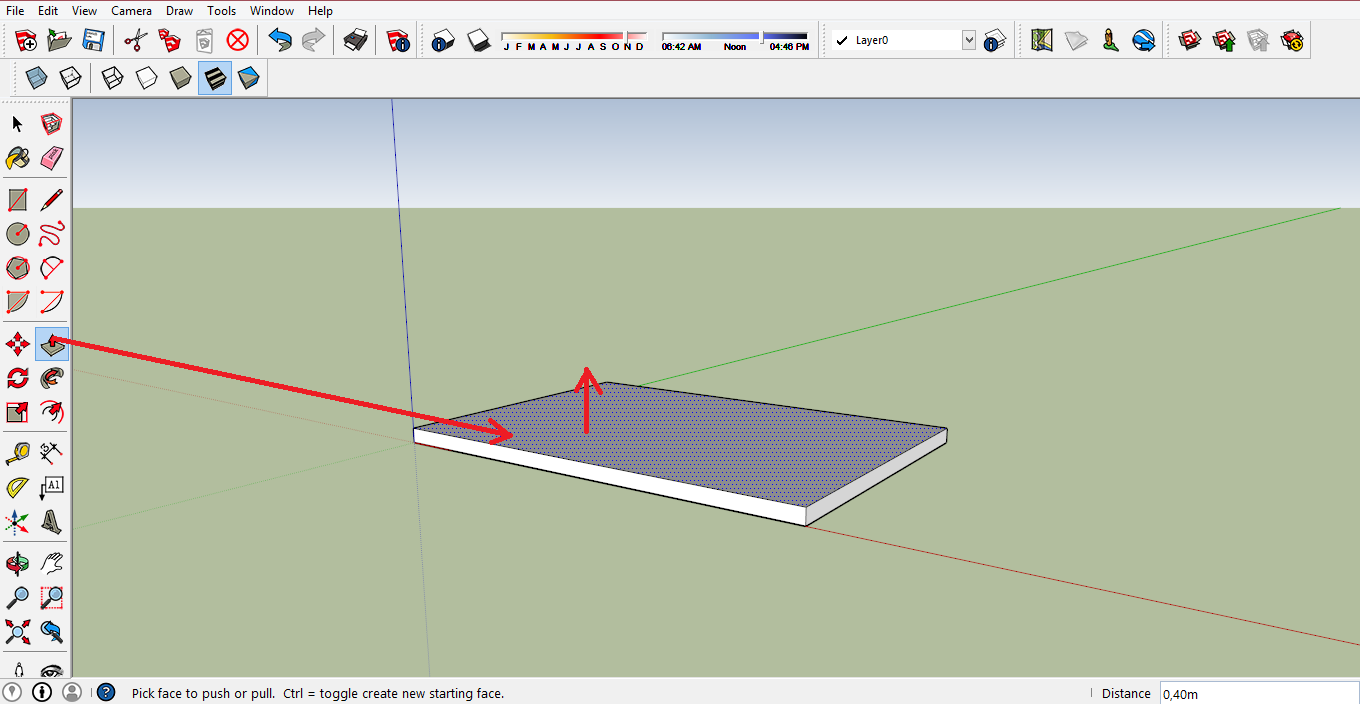Select the Paint Bucket tool
The width and height of the screenshot is (1360, 704).
coord(17,158)
